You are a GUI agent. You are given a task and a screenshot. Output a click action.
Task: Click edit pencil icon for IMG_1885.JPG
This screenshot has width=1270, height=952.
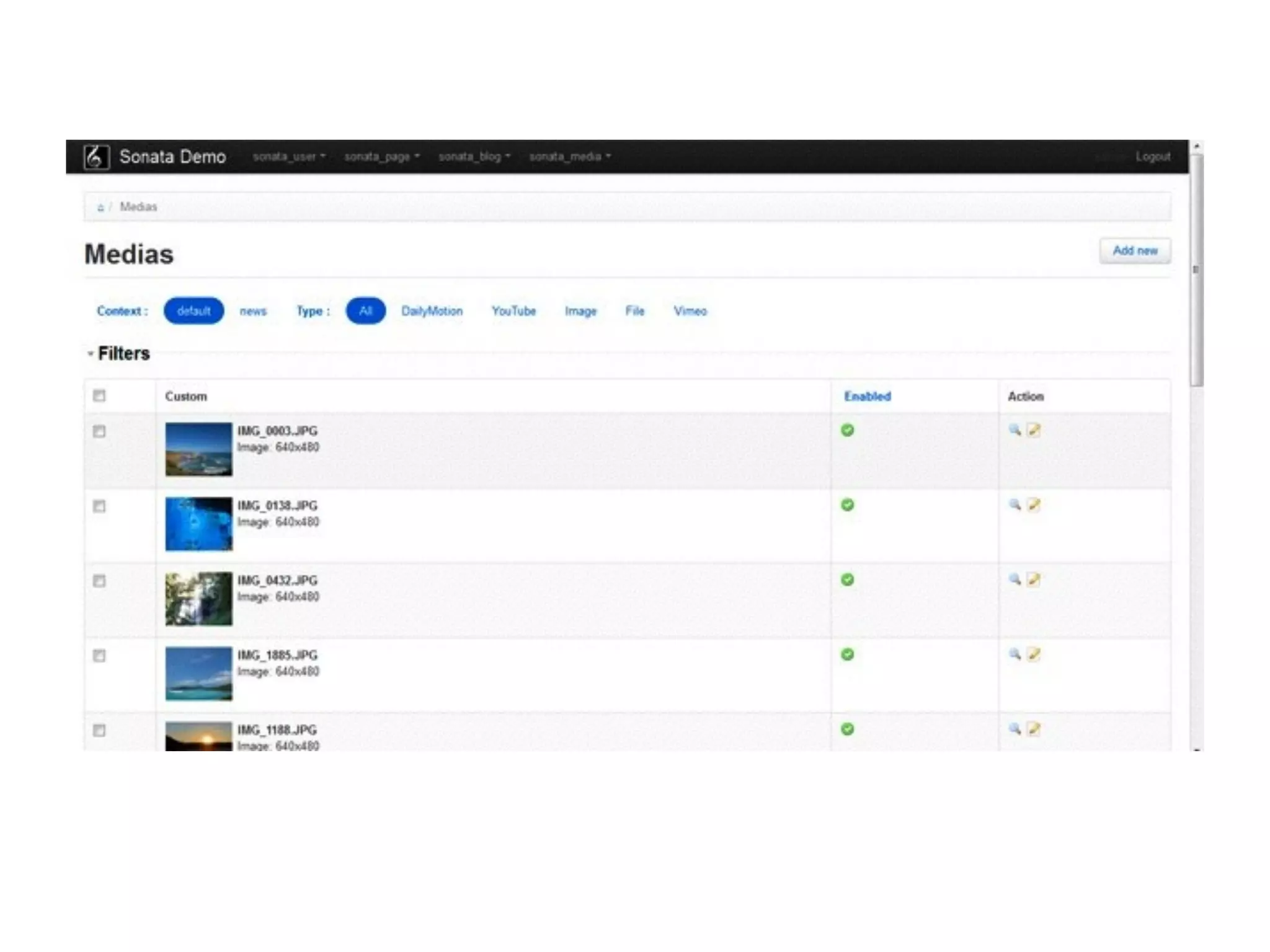click(x=1033, y=654)
